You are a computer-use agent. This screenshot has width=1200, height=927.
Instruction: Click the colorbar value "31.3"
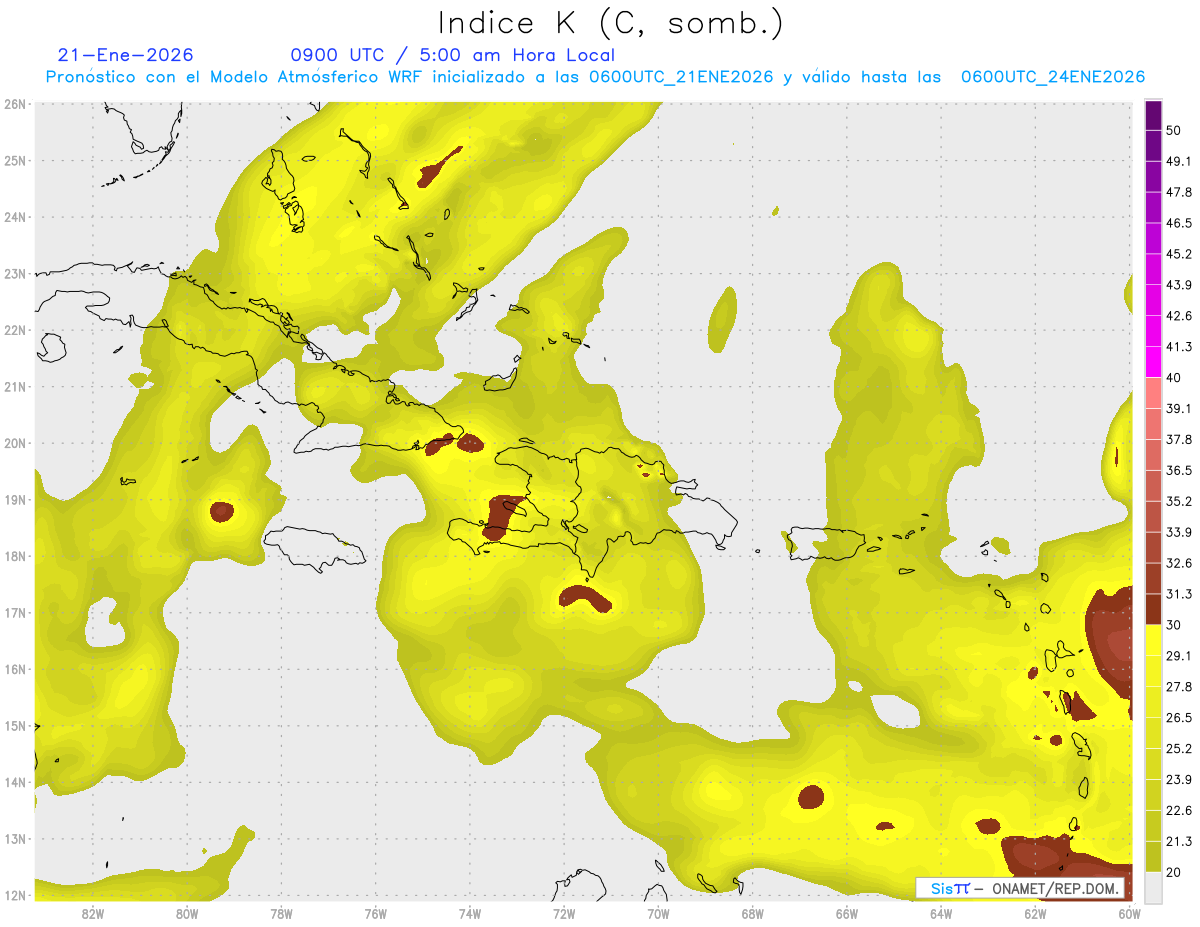click(x=1178, y=594)
